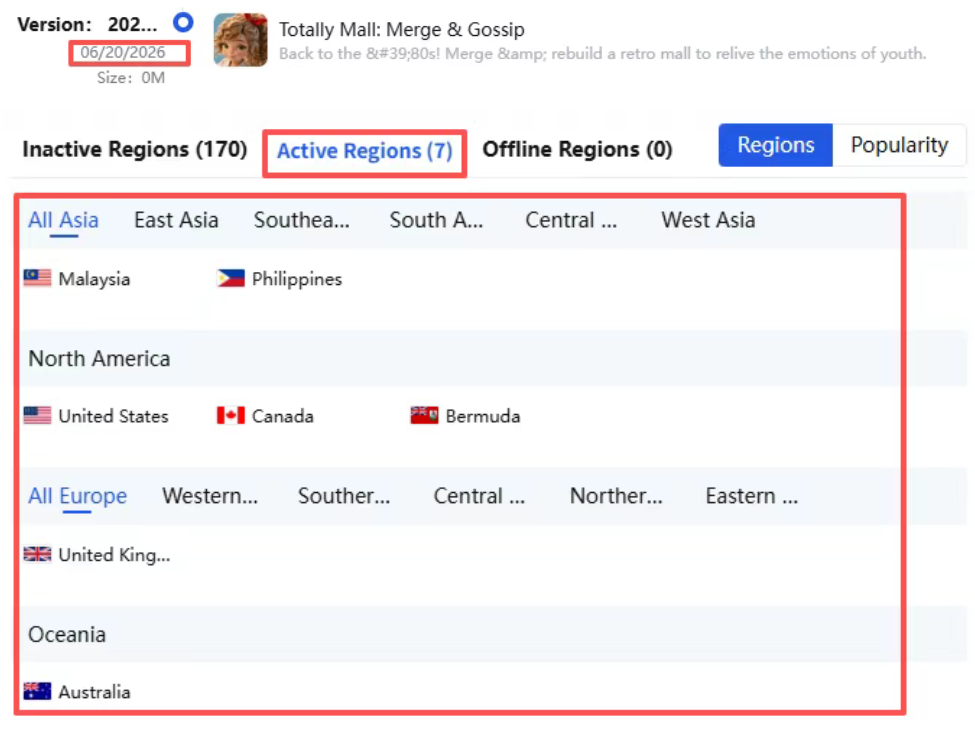Image resolution: width=975 pixels, height=729 pixels.
Task: Open the Inactive Regions (170) tab
Action: point(135,149)
